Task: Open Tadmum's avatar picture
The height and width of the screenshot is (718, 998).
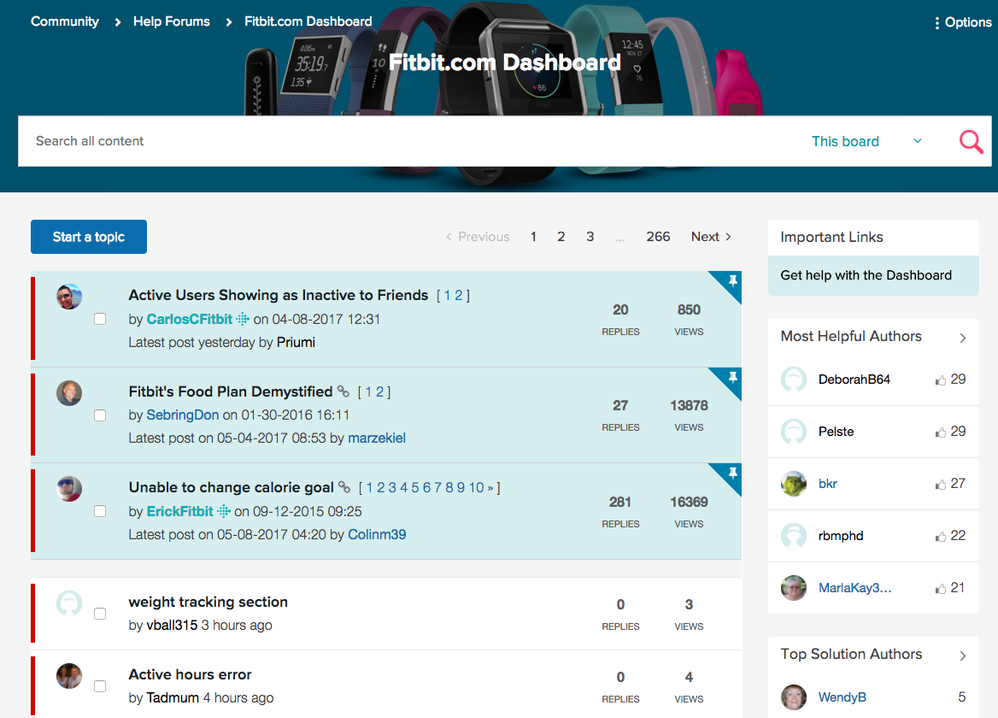Action: 69,676
